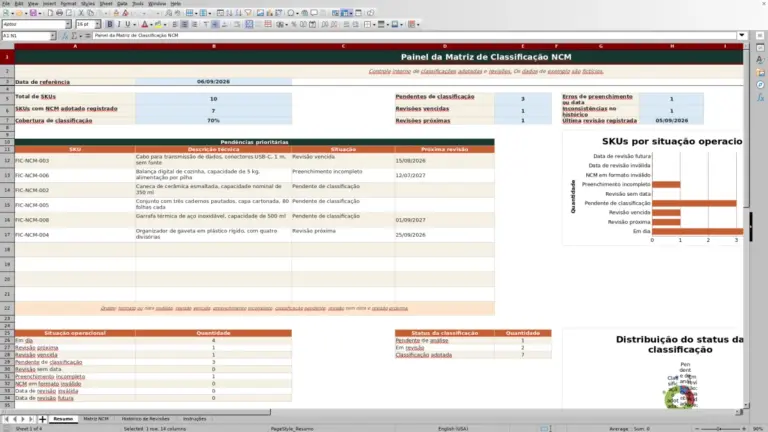The height and width of the screenshot is (432, 768).
Task: Switch to the Matriz NCM sheet tab
Action: click(96, 419)
